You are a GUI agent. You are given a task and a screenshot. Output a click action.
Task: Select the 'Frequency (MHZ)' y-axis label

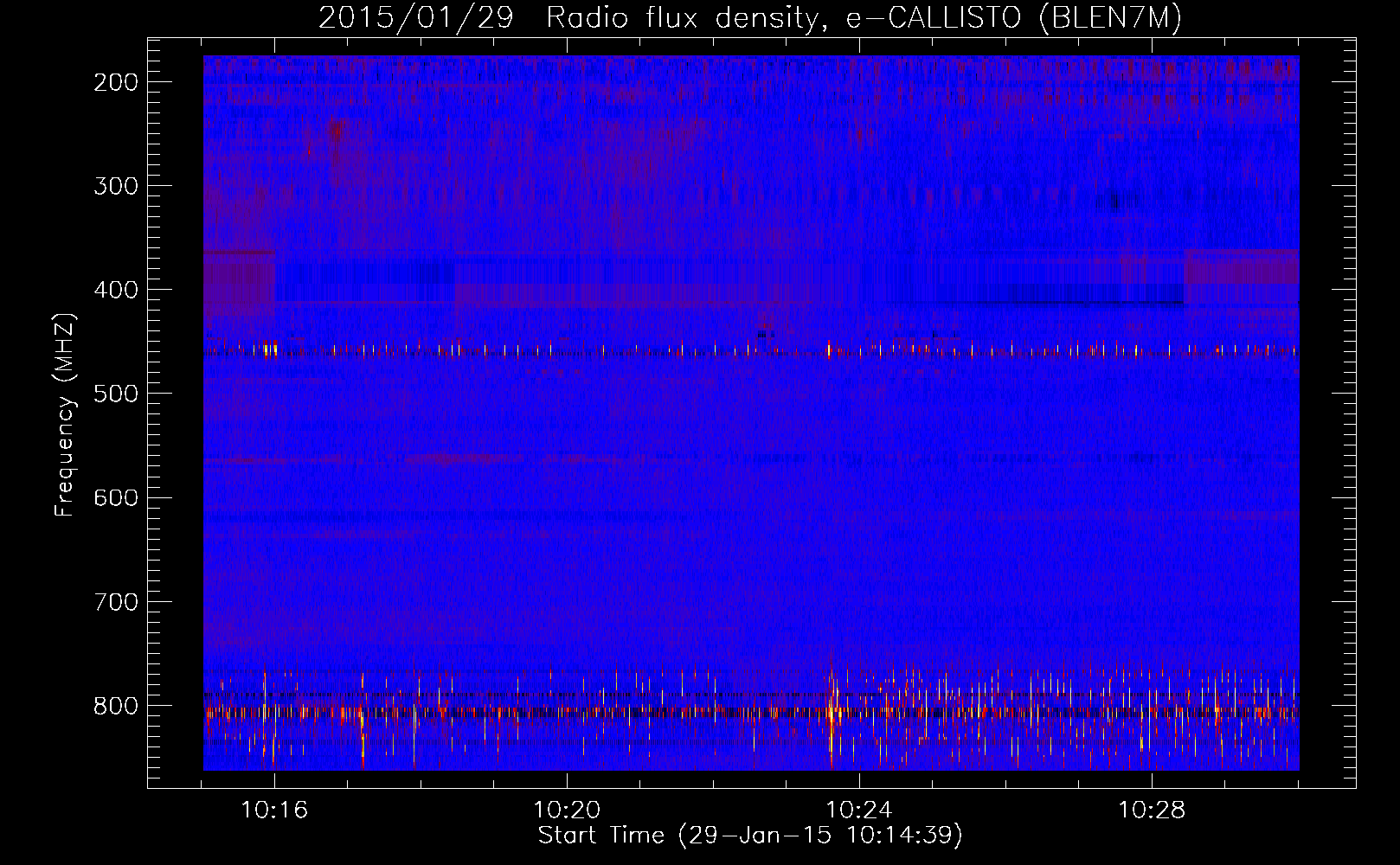(65, 414)
